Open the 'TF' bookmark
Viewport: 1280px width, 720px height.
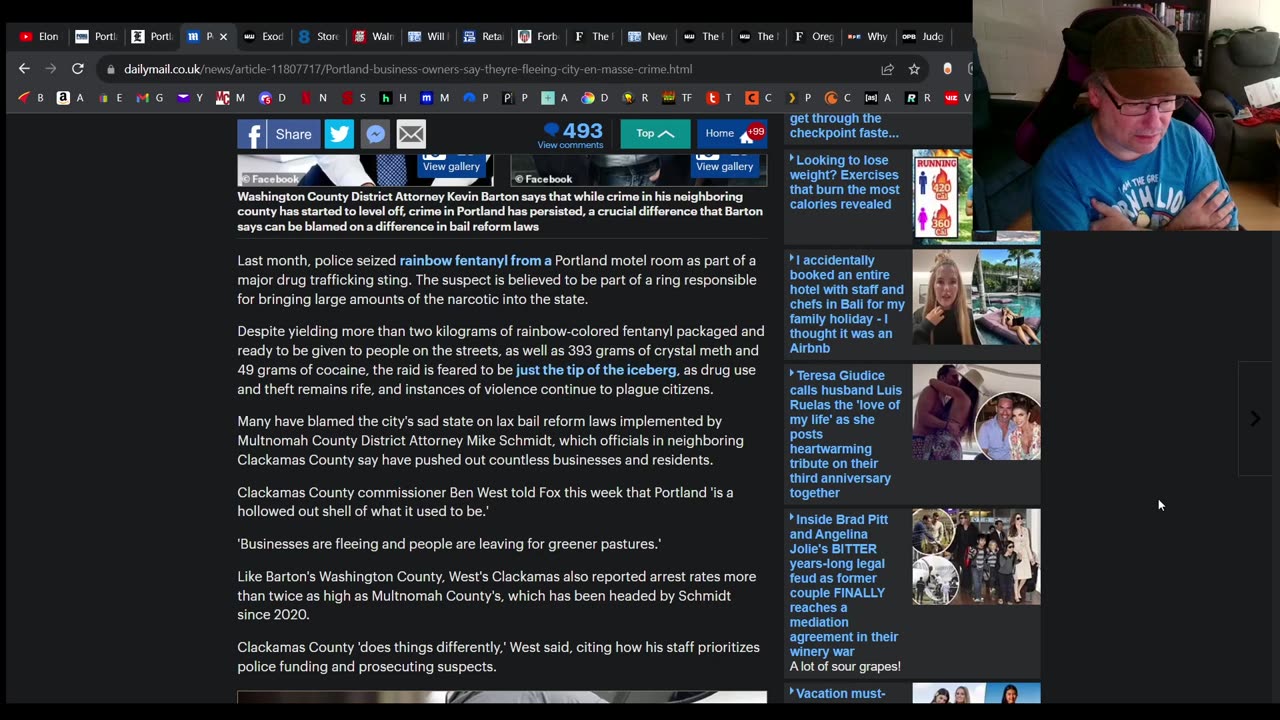[678, 98]
